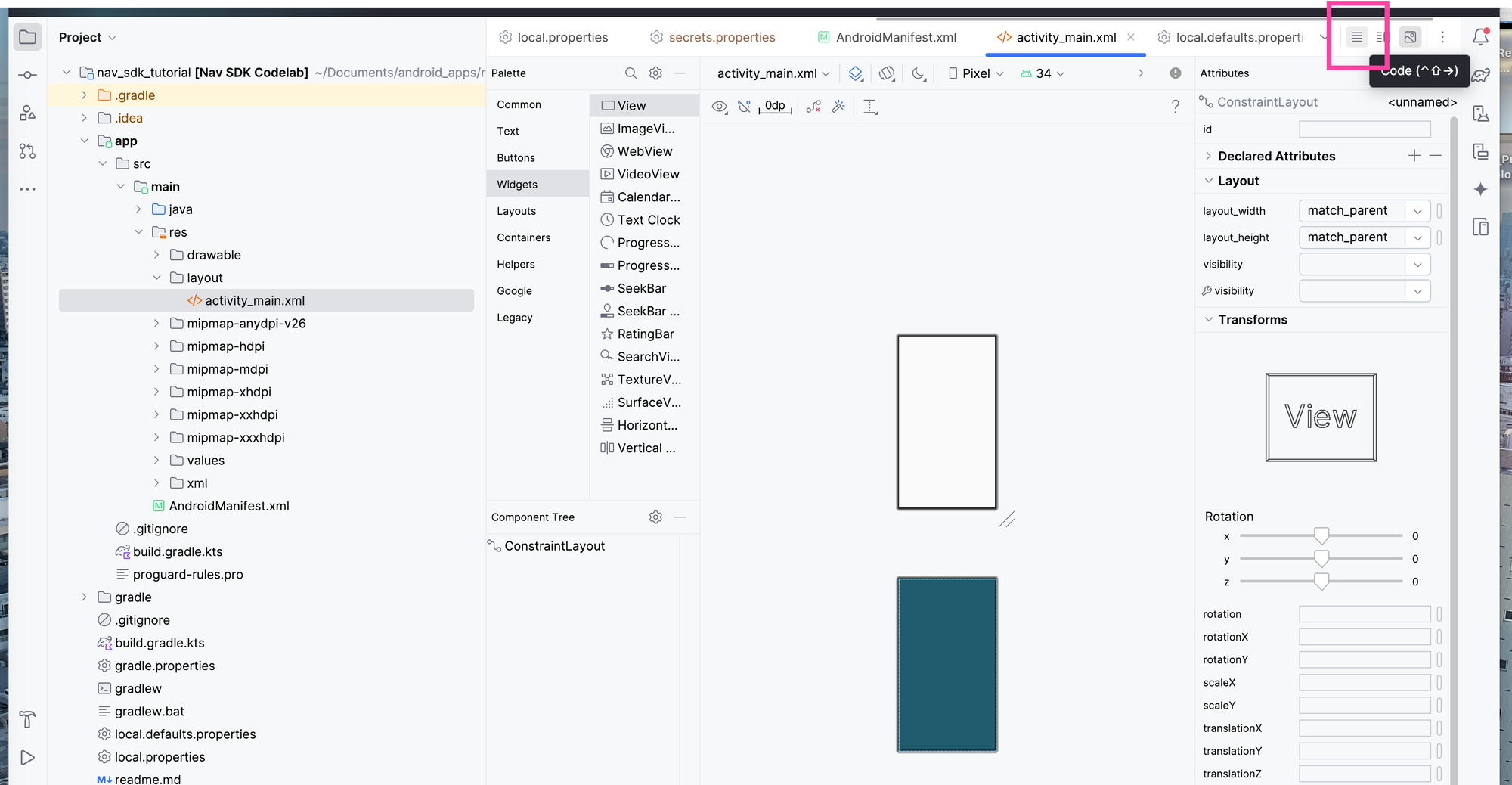This screenshot has width=1512, height=785.
Task: Open the Commit tool window icon
Action: coord(27,75)
